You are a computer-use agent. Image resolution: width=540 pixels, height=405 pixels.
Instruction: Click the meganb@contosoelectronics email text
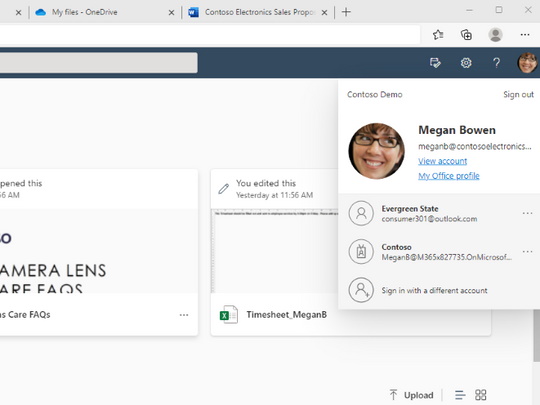coord(475,146)
